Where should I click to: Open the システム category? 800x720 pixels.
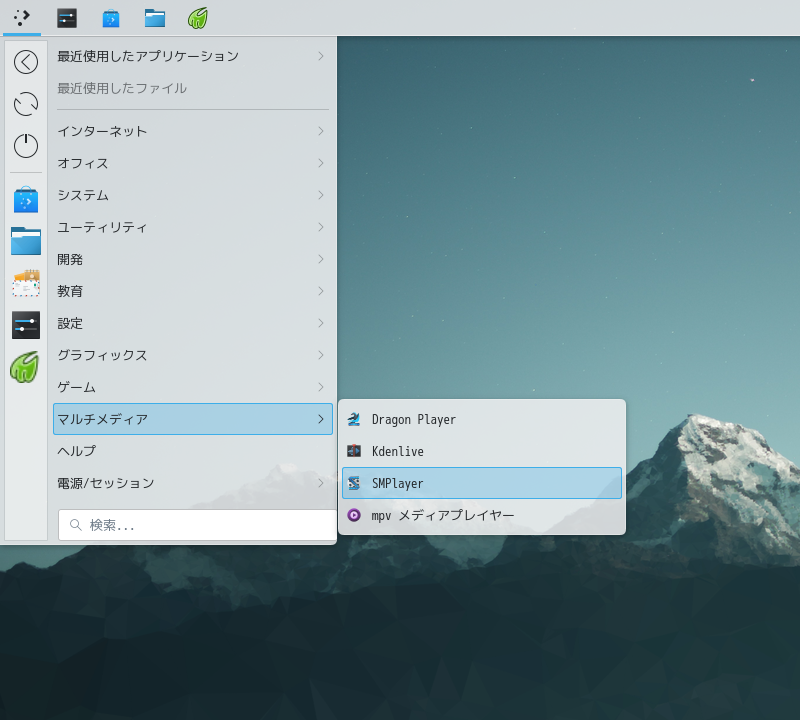click(x=193, y=195)
